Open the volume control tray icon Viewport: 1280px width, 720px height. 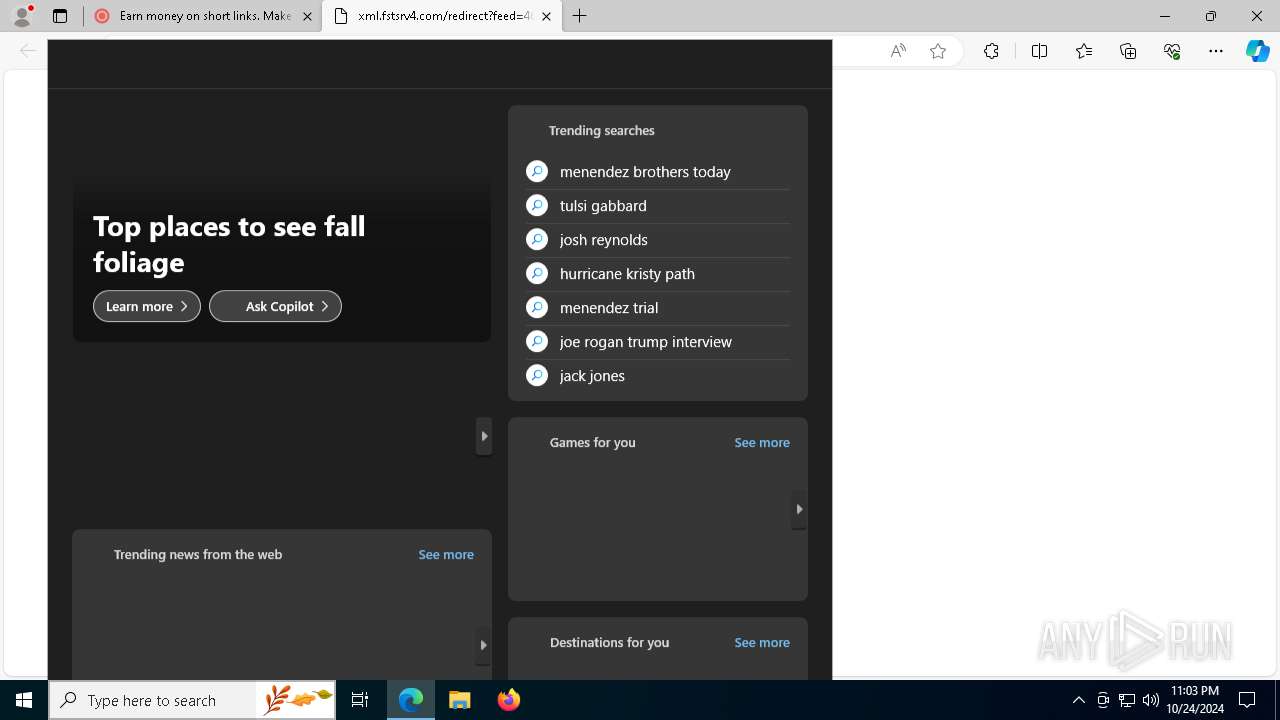pyautogui.click(x=1151, y=700)
